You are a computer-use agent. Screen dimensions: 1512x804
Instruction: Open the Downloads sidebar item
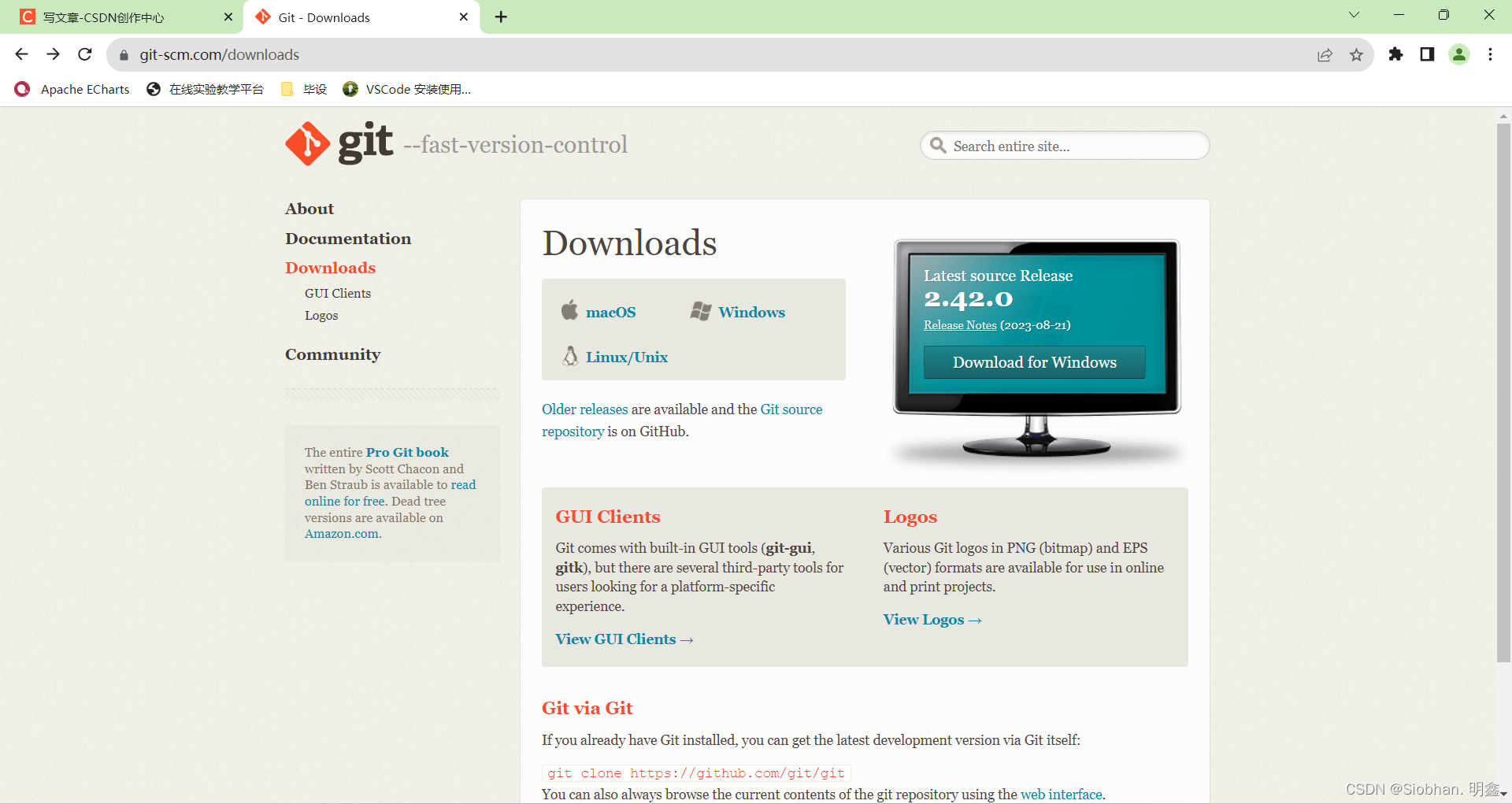(x=331, y=268)
